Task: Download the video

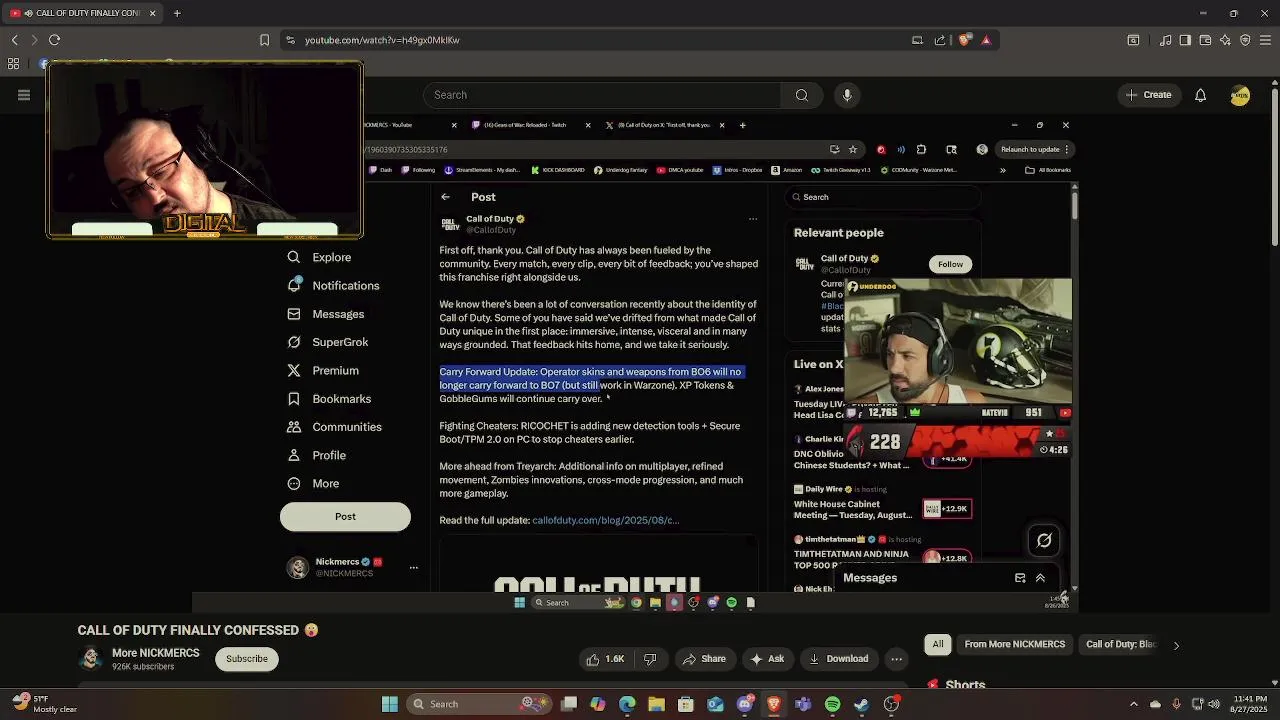Action: point(838,659)
